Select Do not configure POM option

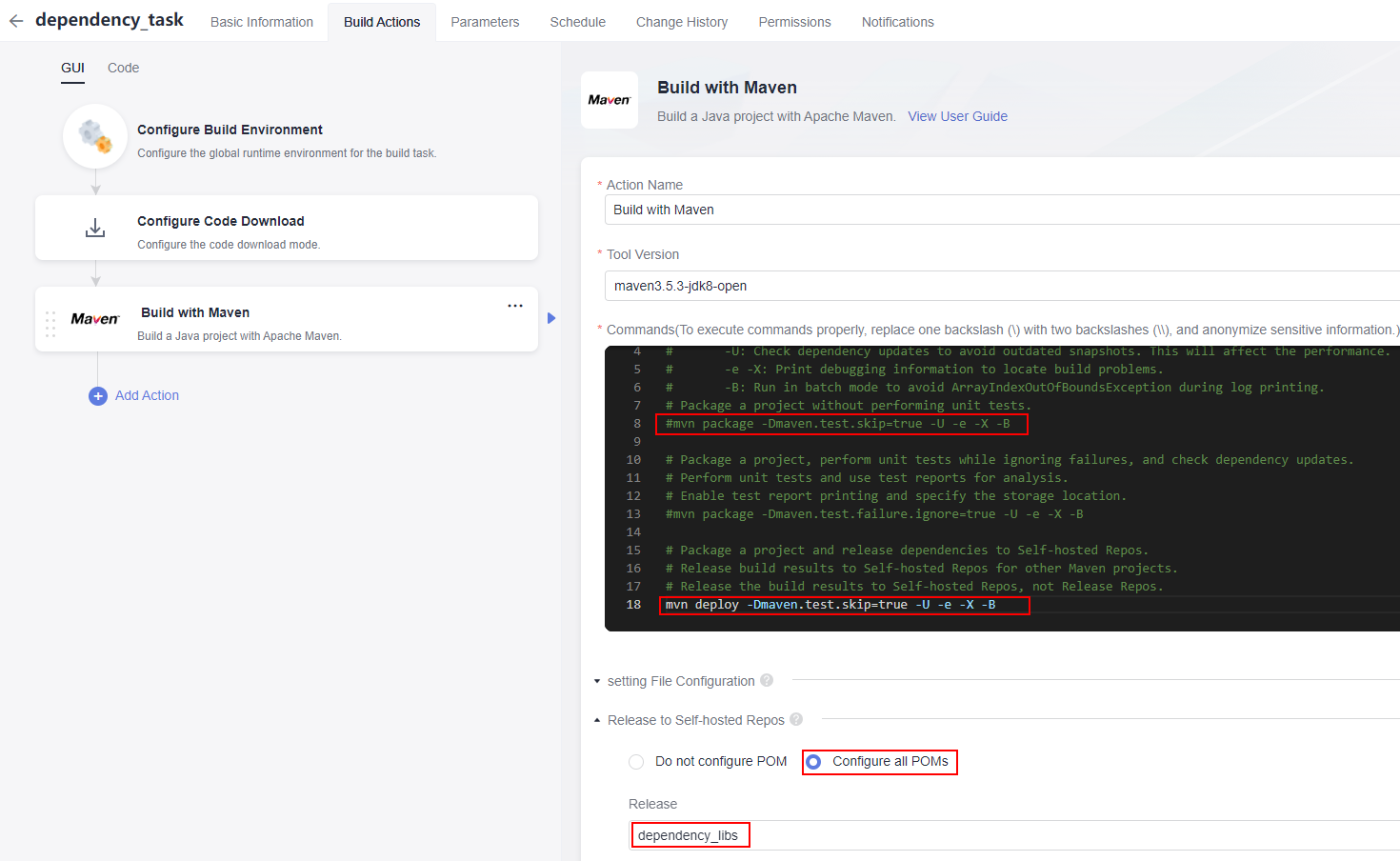point(636,762)
